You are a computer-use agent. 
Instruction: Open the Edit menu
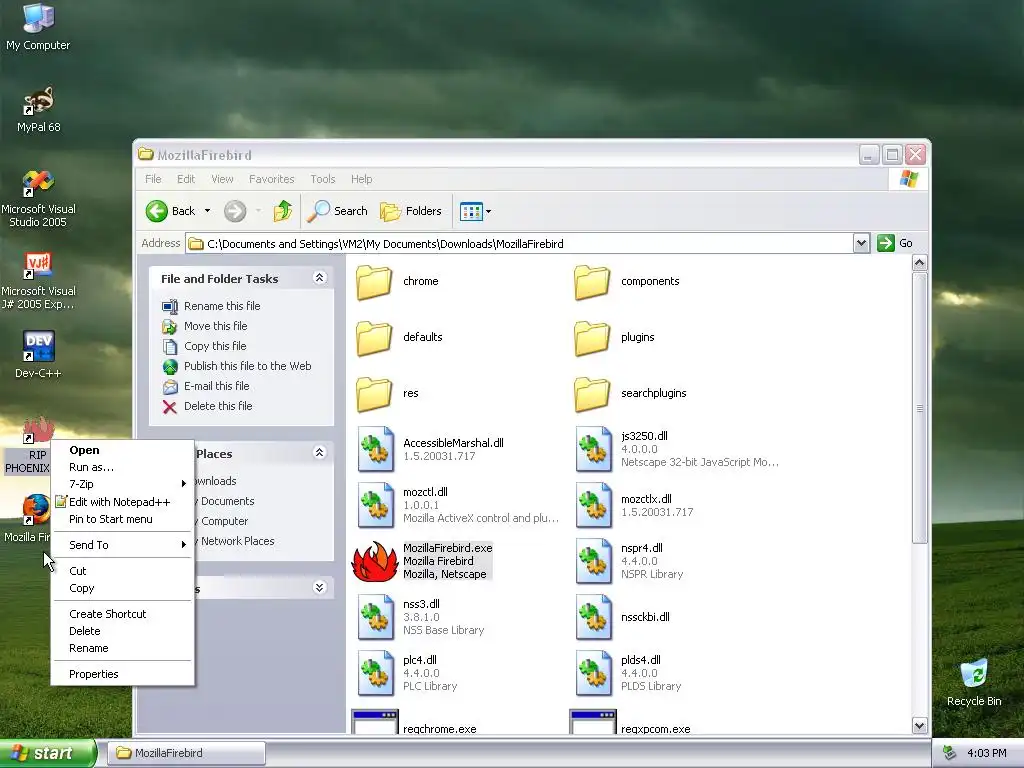(185, 179)
